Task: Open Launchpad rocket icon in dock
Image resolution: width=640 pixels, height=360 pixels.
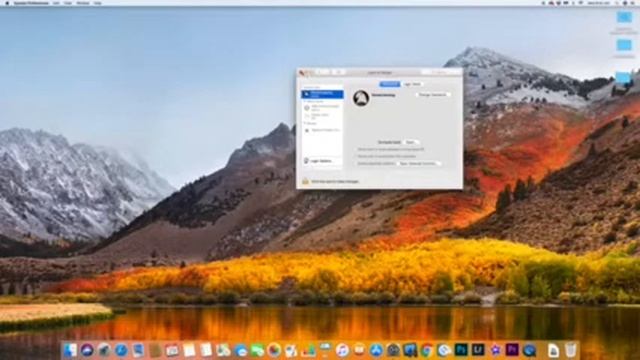Action: coord(104,350)
